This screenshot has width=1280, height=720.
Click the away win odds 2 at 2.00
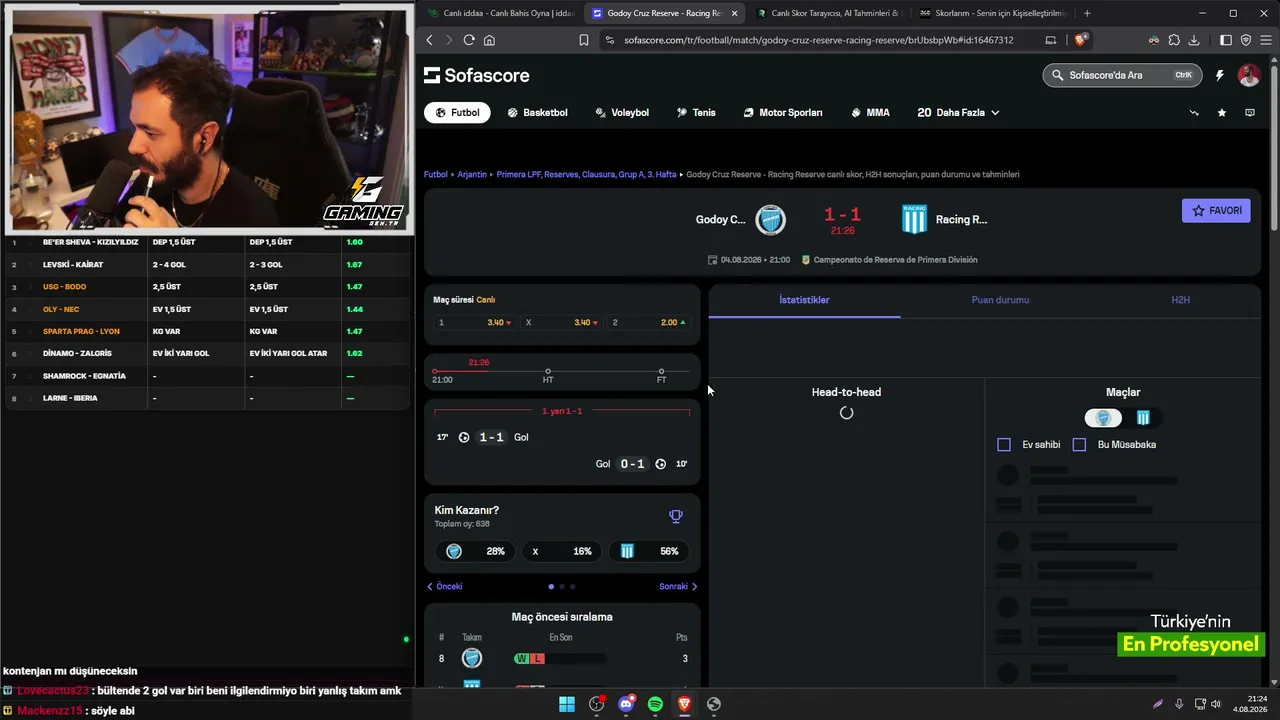point(649,322)
